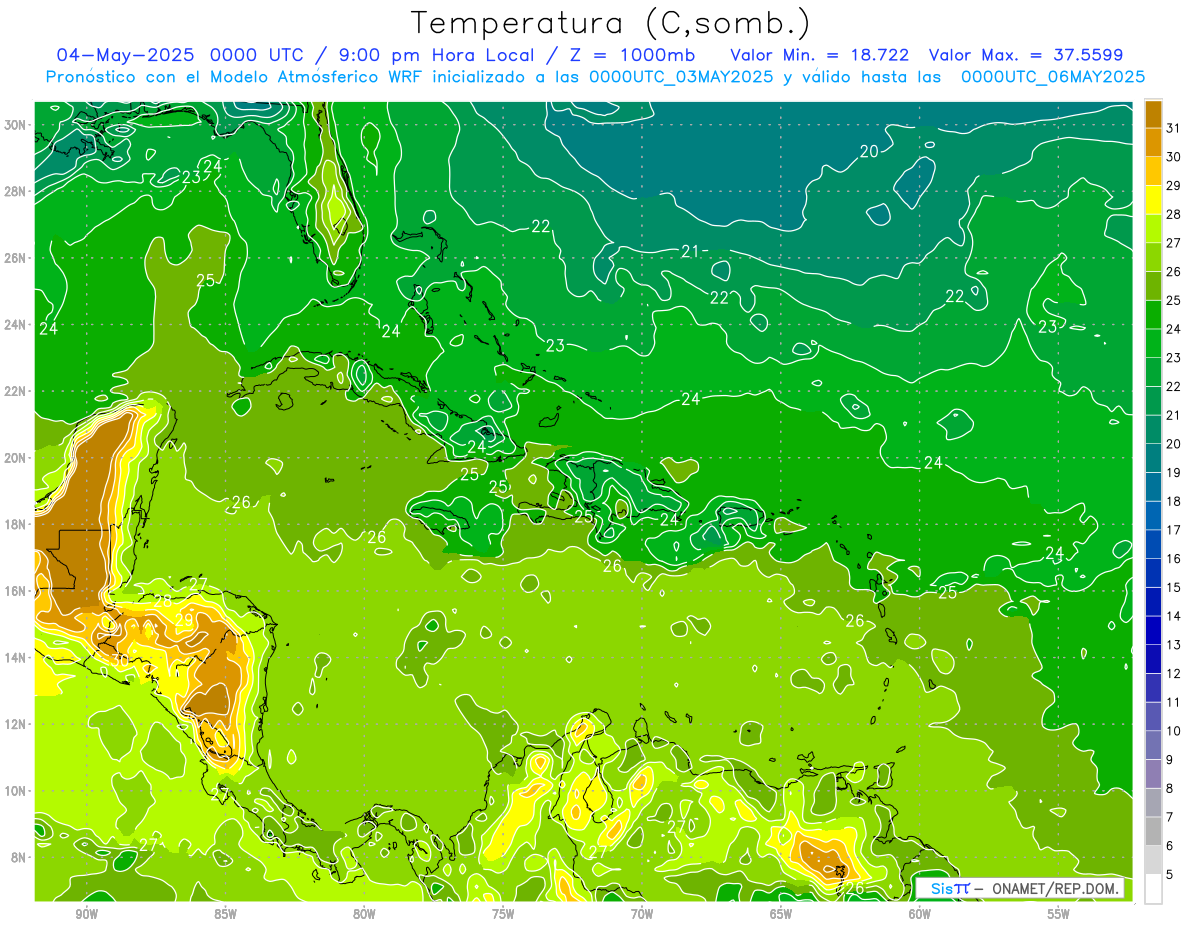Click the "16N" latitude axis label
Image resolution: width=1200 pixels, height=927 pixels.
[x=14, y=591]
